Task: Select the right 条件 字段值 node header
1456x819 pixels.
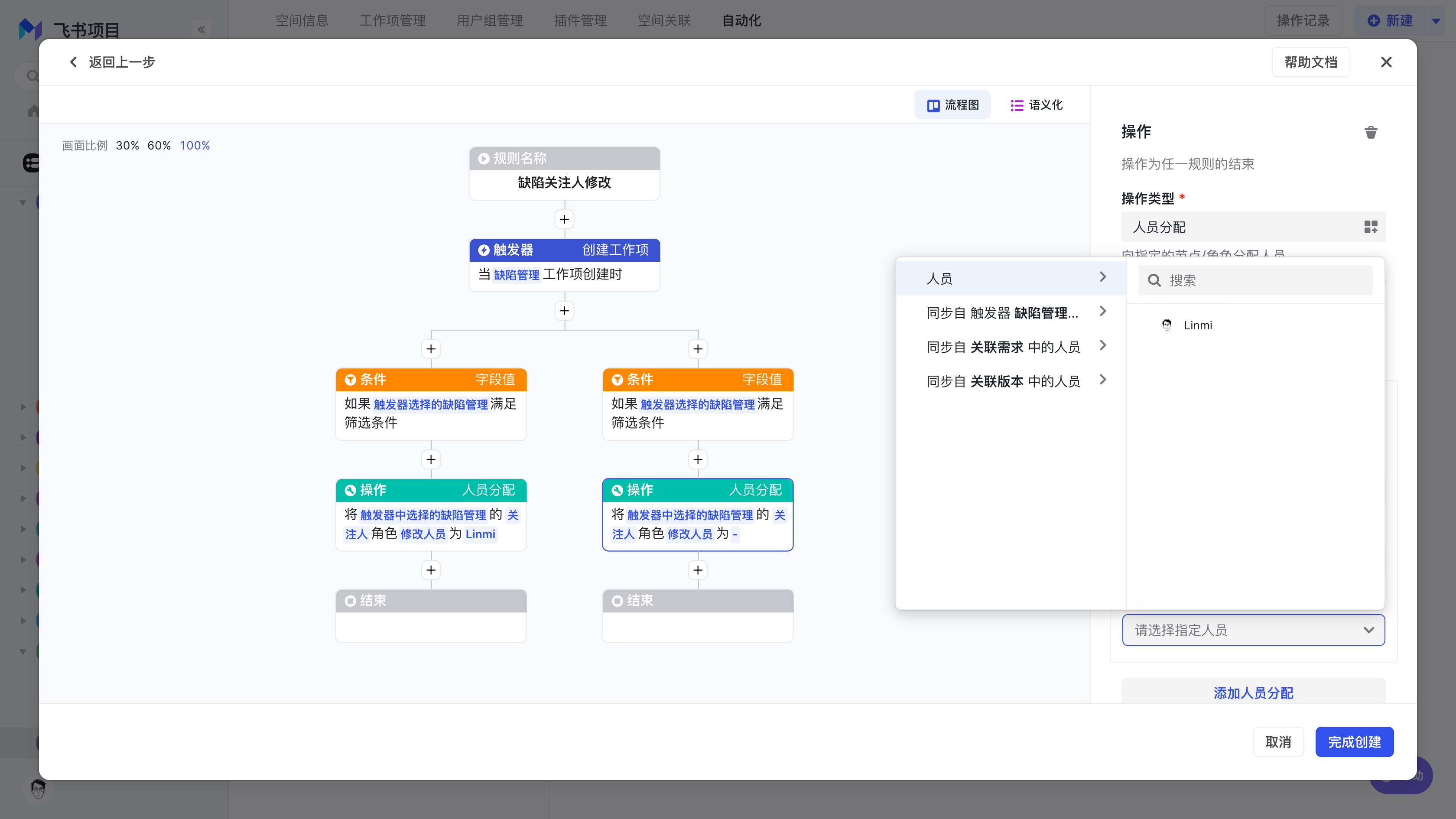Action: (698, 379)
